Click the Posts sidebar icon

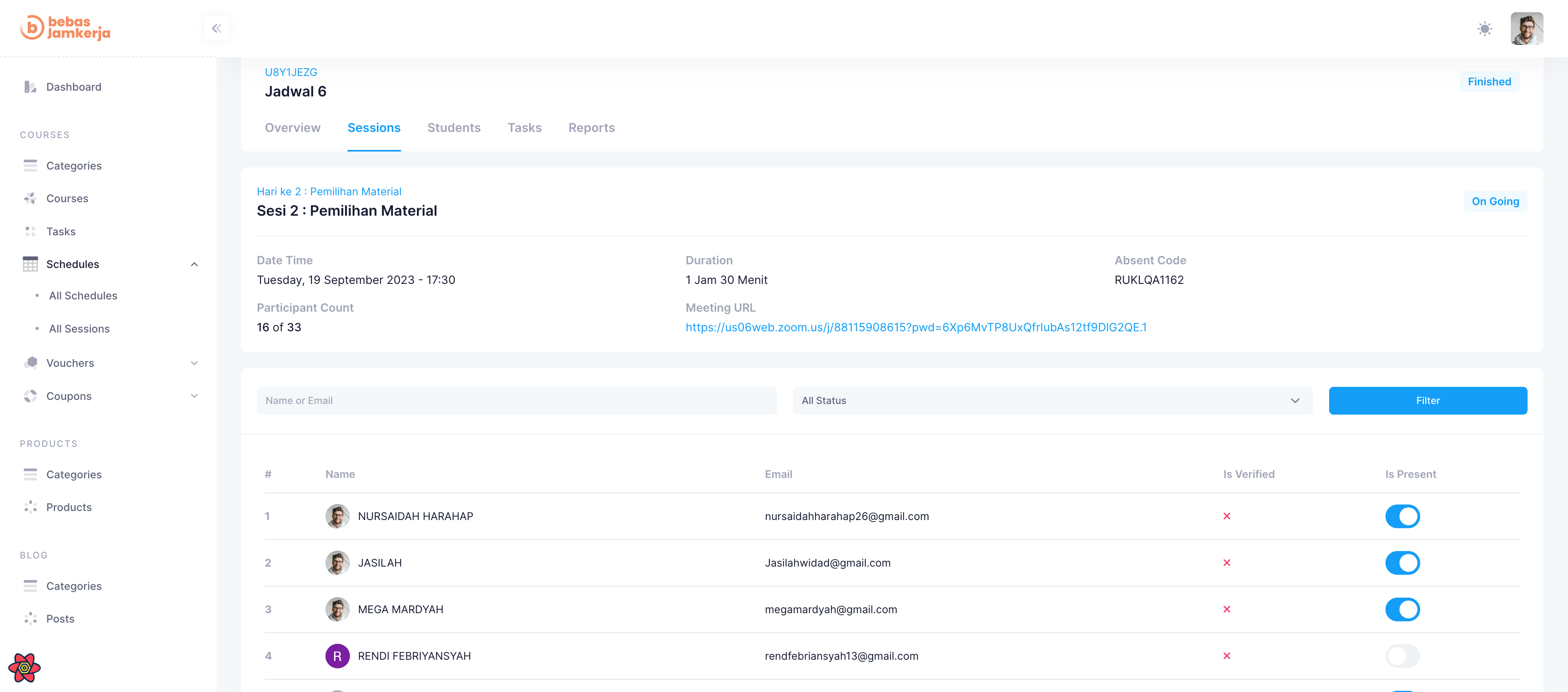pyautogui.click(x=30, y=618)
